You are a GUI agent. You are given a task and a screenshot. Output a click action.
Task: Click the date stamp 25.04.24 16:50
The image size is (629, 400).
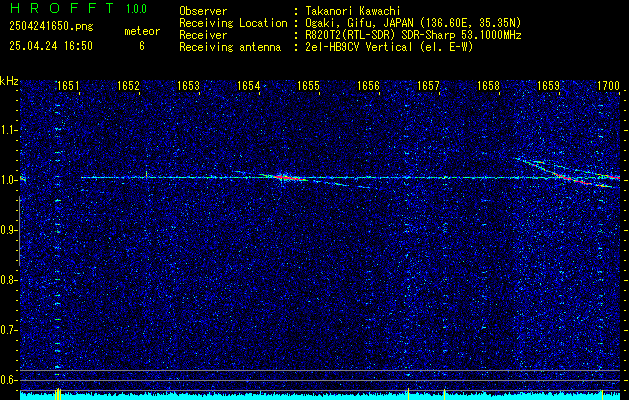[51, 46]
